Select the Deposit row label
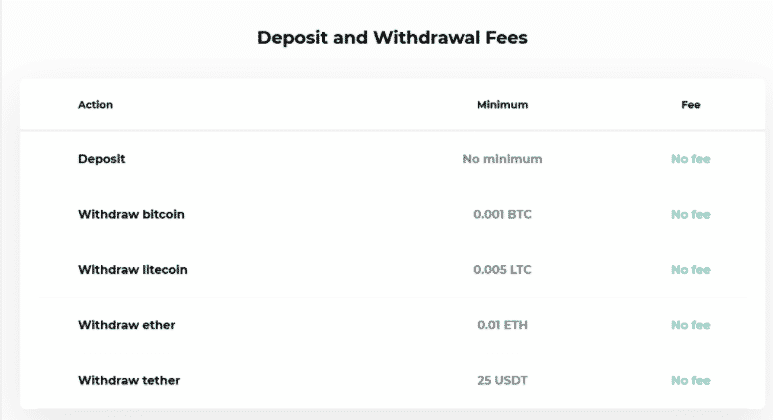The width and height of the screenshot is (773, 420). click(x=101, y=159)
